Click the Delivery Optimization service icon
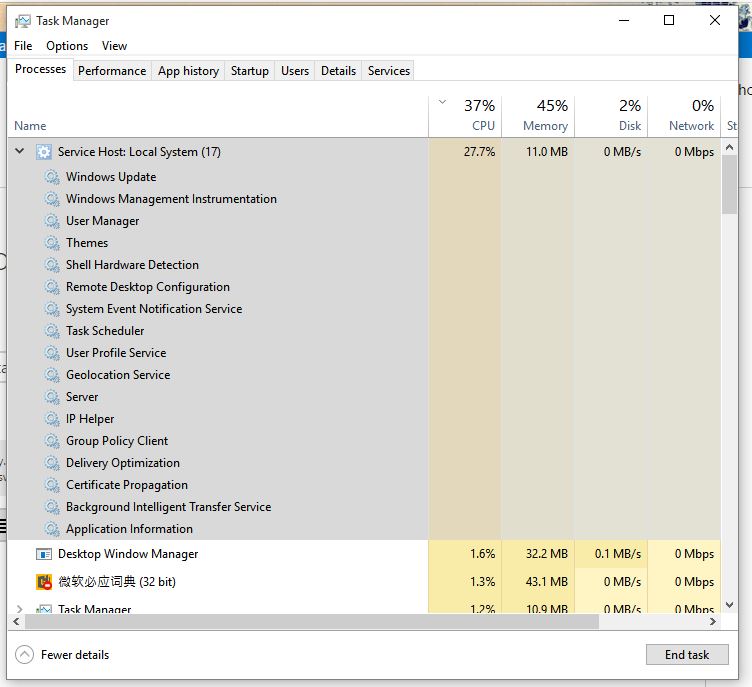Viewport: 752px width, 687px height. tap(52, 464)
